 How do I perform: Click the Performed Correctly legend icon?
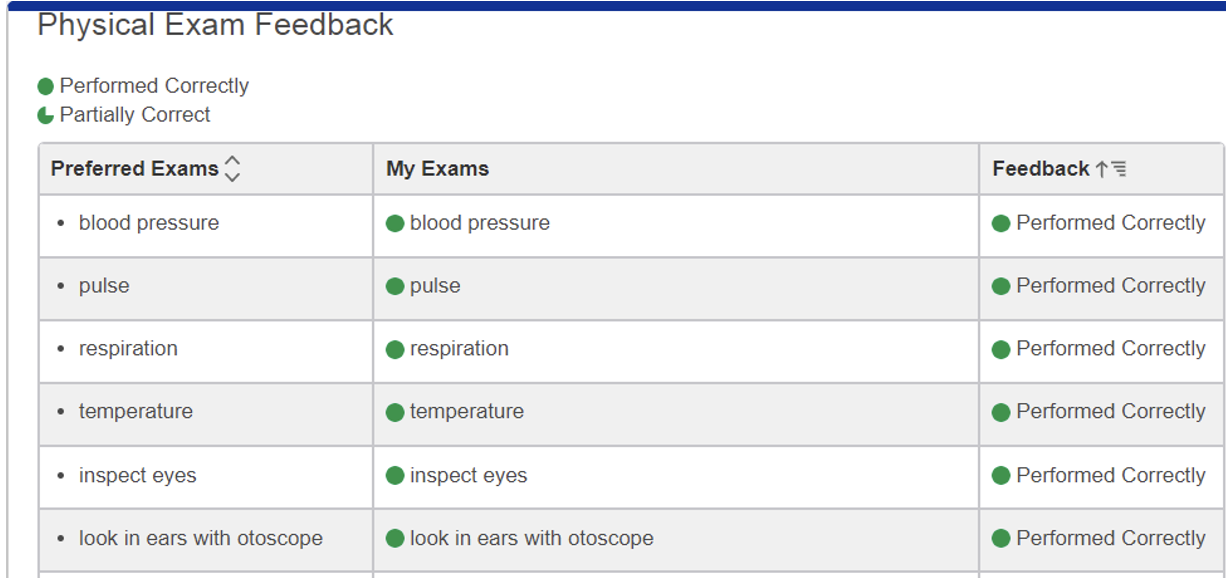[x=45, y=87]
